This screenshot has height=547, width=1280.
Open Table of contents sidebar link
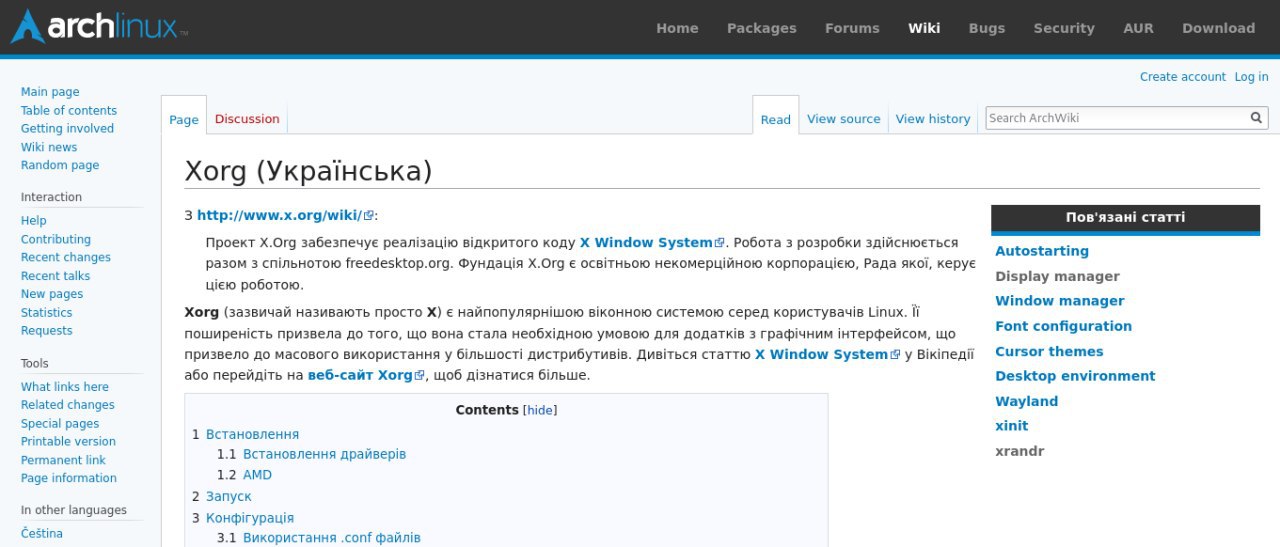tap(69, 111)
